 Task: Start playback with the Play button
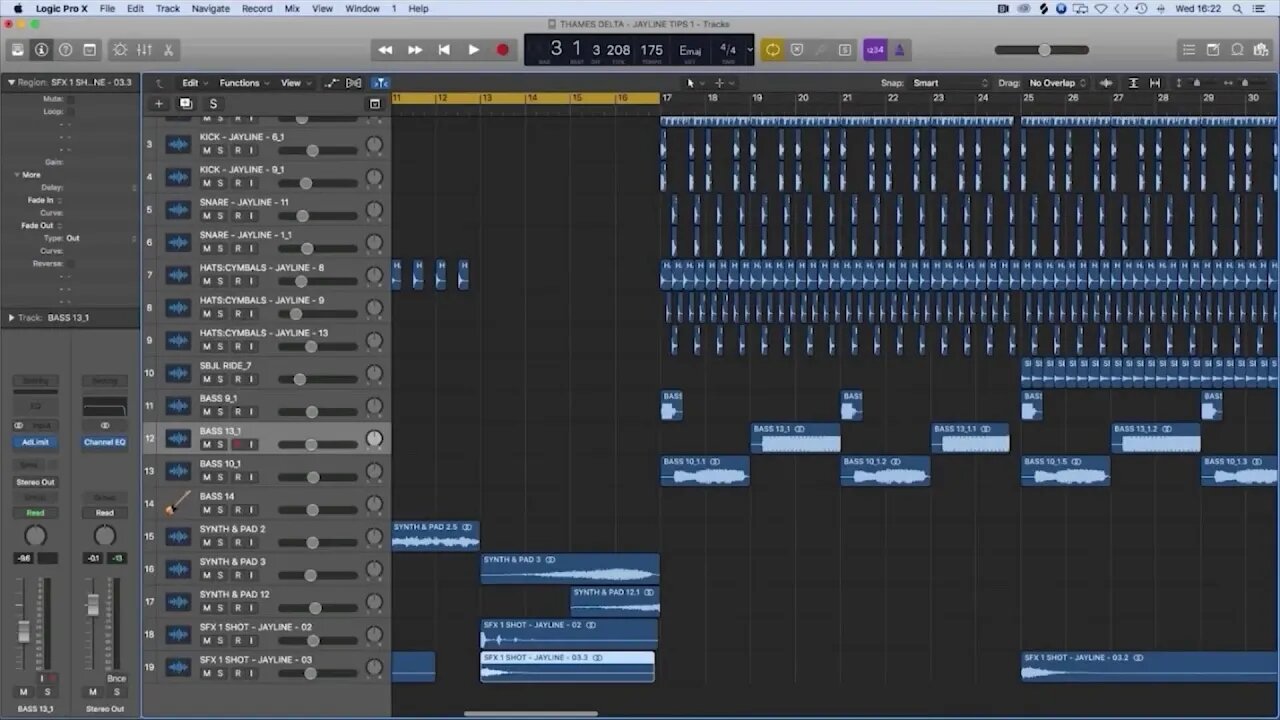click(x=474, y=50)
